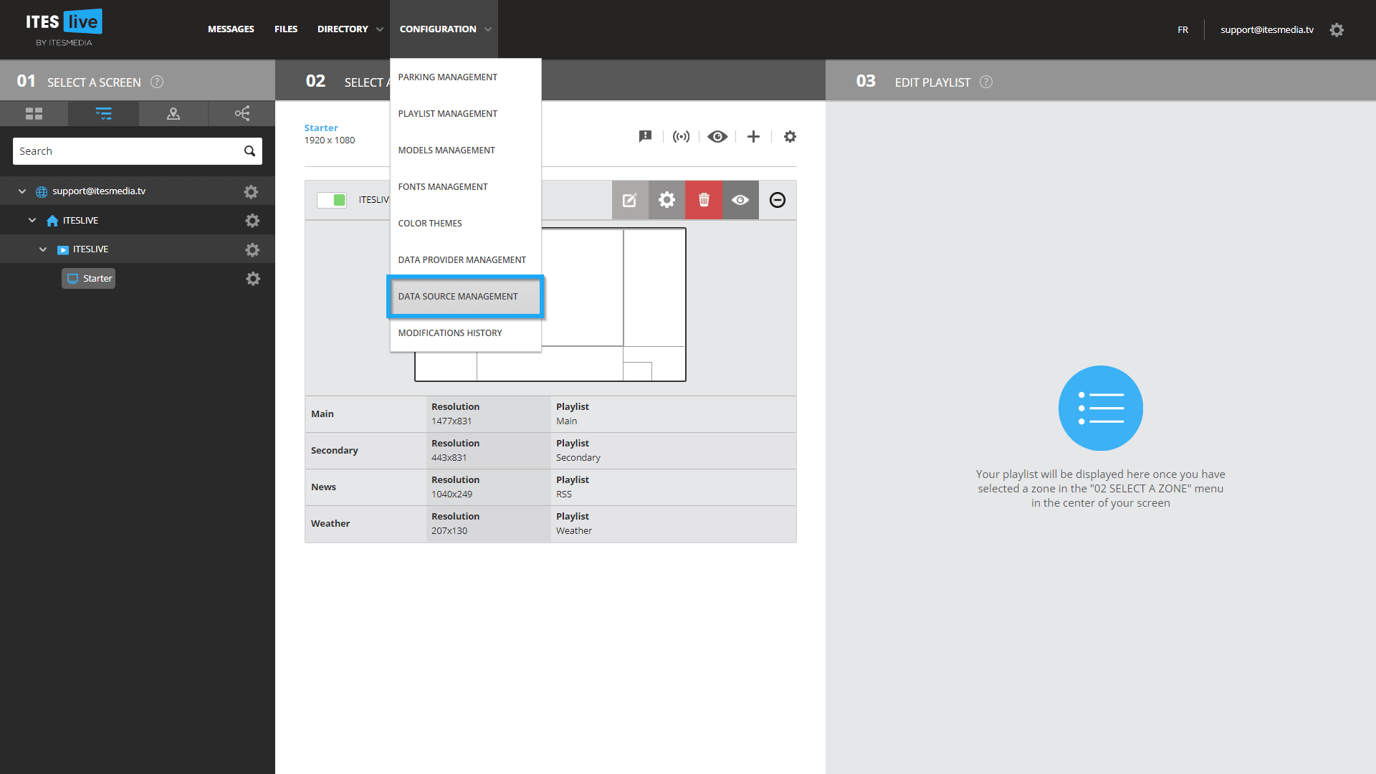Select the Starter screen tree item
The width and height of the screenshot is (1376, 774).
[89, 278]
